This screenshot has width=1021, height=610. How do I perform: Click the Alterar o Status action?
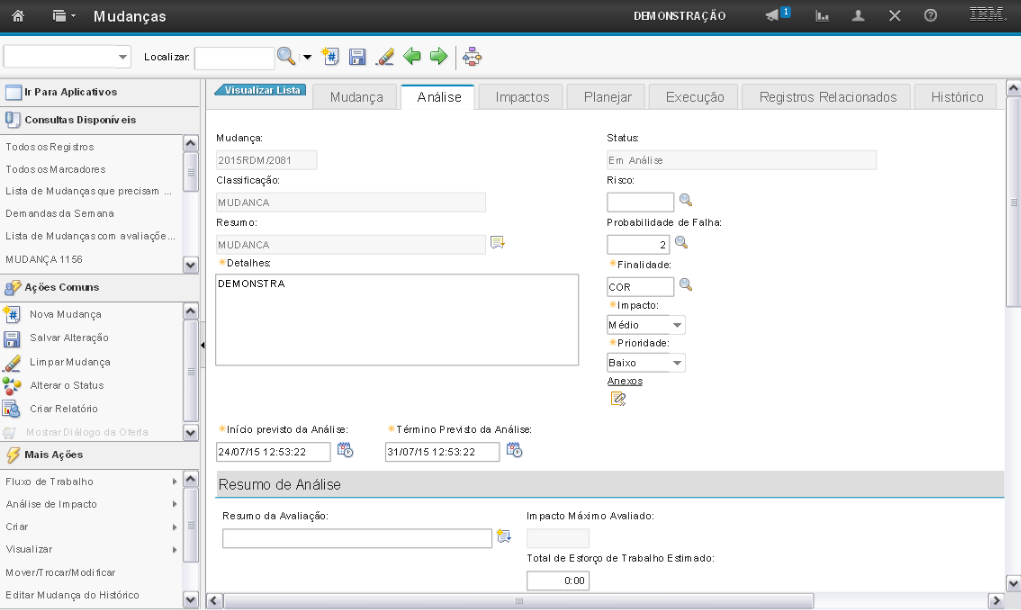pyautogui.click(x=66, y=385)
